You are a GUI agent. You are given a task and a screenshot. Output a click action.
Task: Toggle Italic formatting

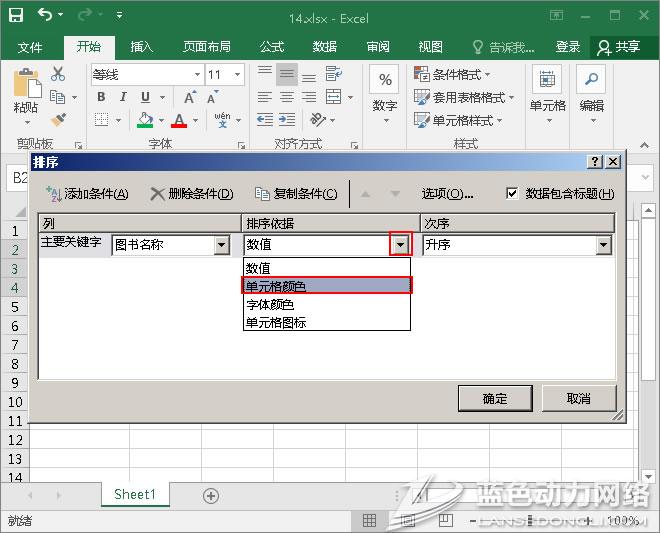point(123,97)
